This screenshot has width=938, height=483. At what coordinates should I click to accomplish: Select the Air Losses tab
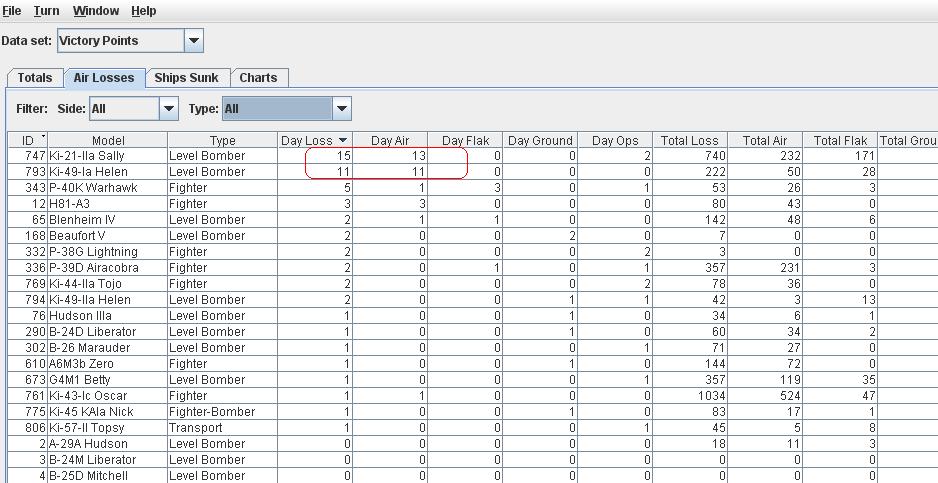tap(104, 78)
